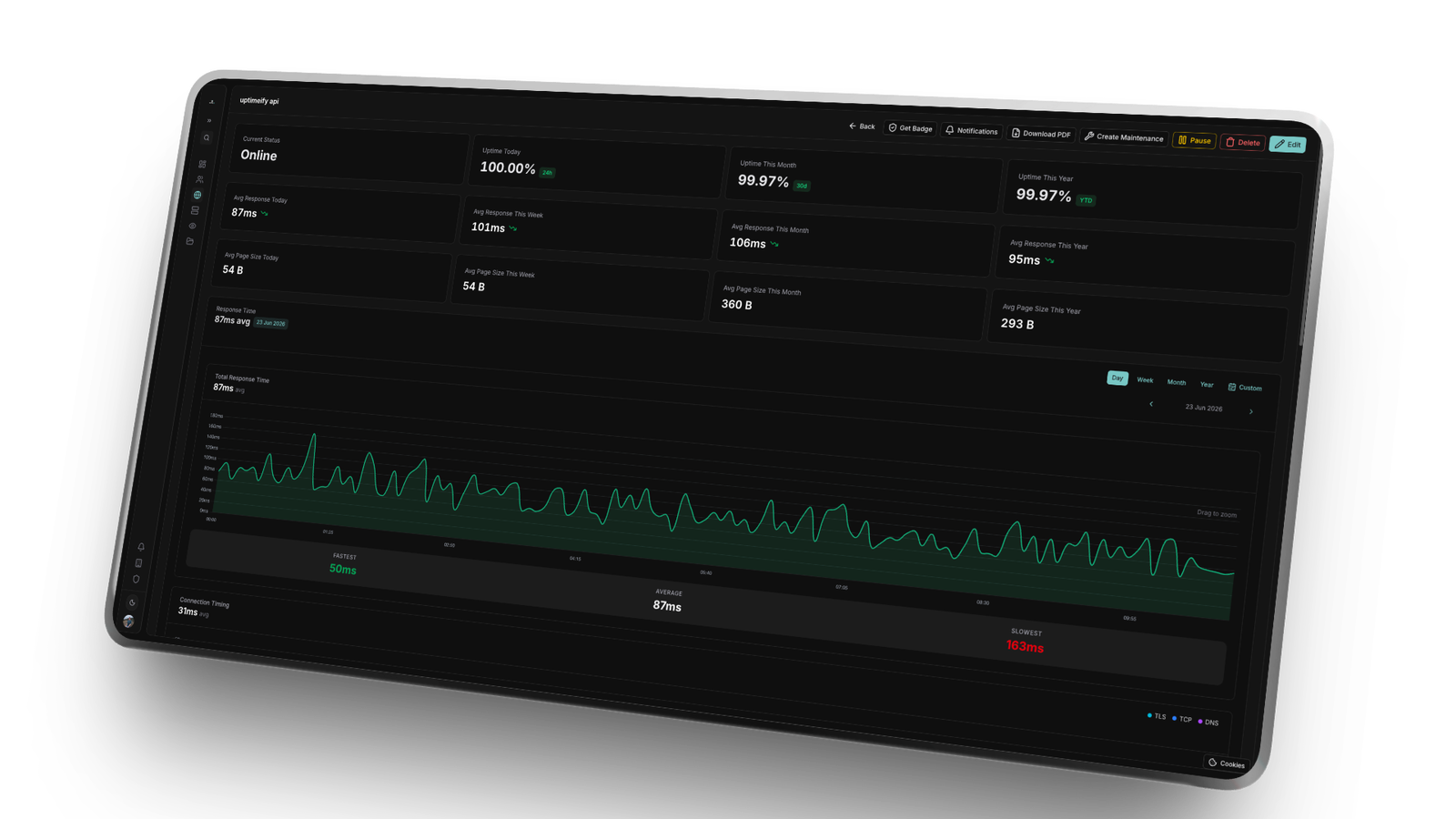This screenshot has height=819, width=1456.
Task: Click the Uptime This Month 99.97% value
Action: 763,181
